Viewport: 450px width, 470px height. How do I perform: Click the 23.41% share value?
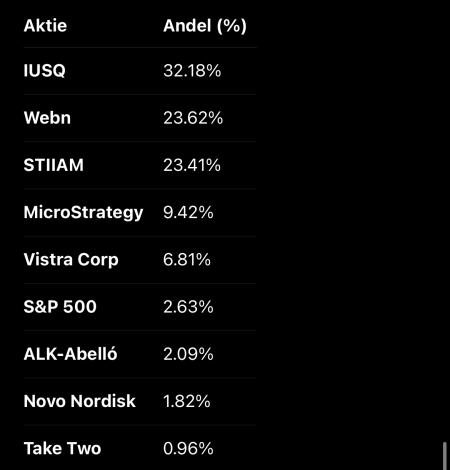point(192,165)
